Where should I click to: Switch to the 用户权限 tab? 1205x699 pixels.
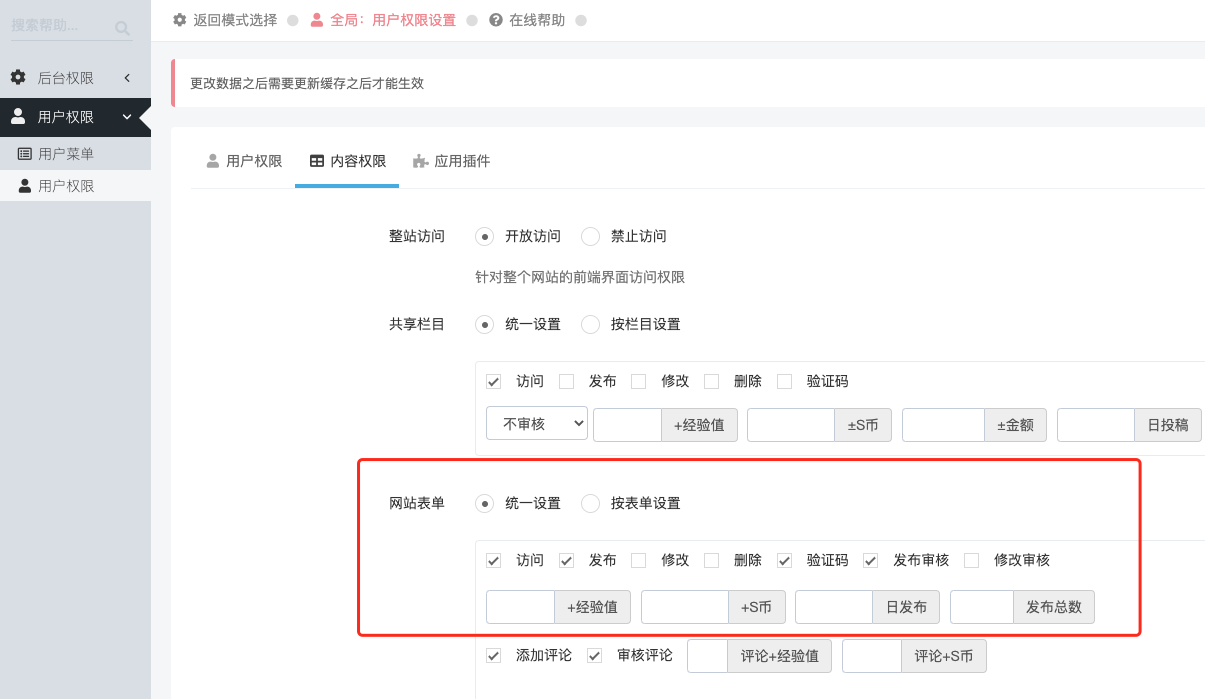click(x=244, y=161)
